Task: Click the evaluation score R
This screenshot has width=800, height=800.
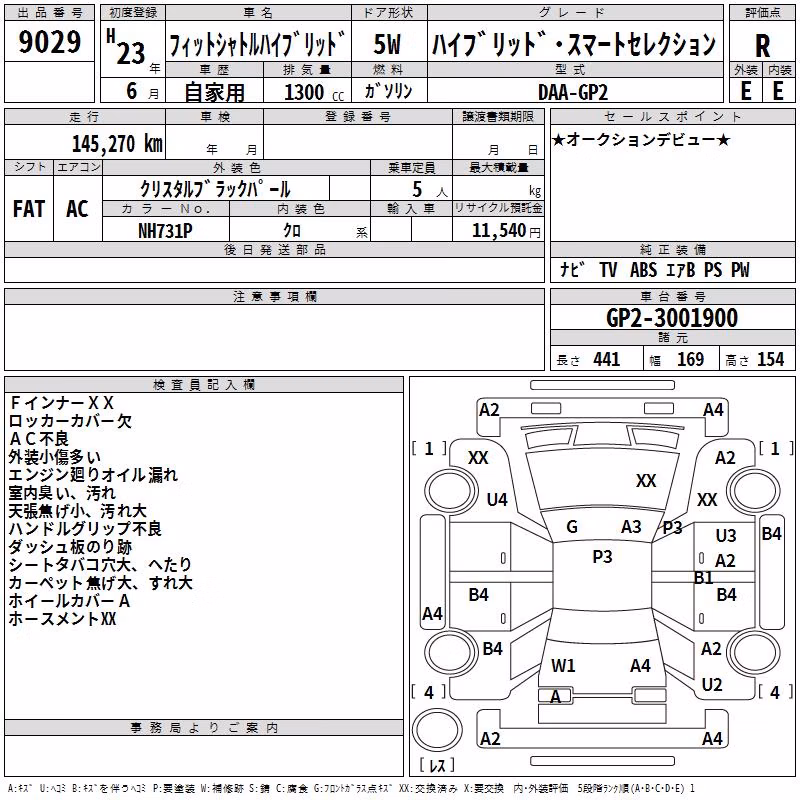Action: tap(762, 46)
